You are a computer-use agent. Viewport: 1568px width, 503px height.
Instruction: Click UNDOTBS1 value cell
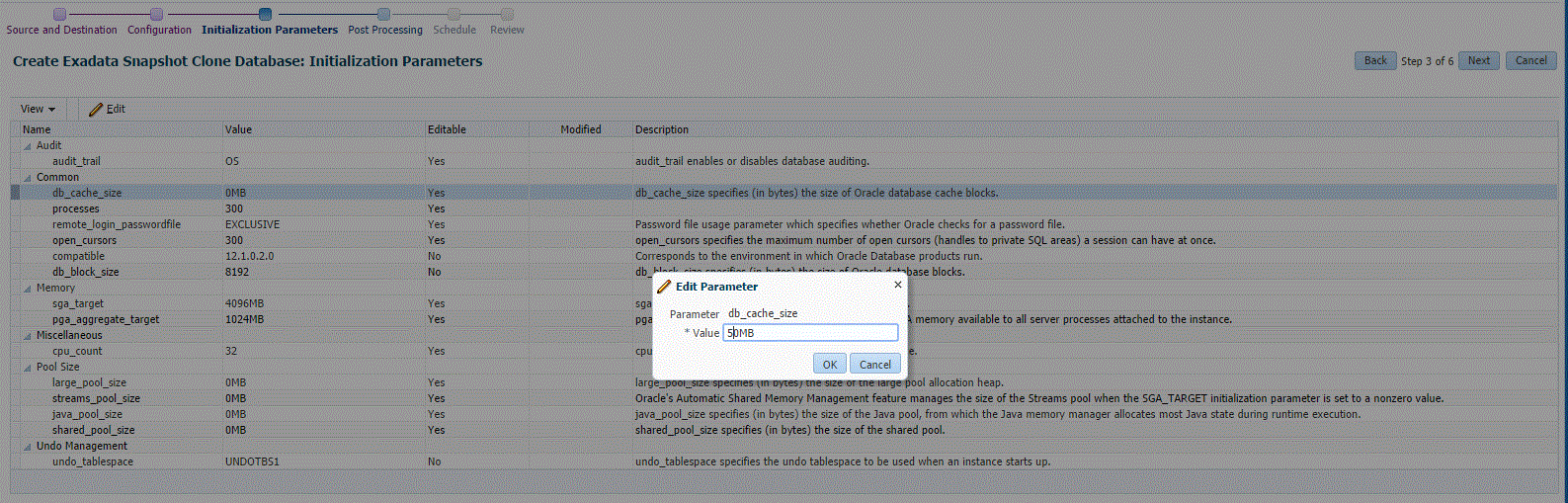point(252,461)
